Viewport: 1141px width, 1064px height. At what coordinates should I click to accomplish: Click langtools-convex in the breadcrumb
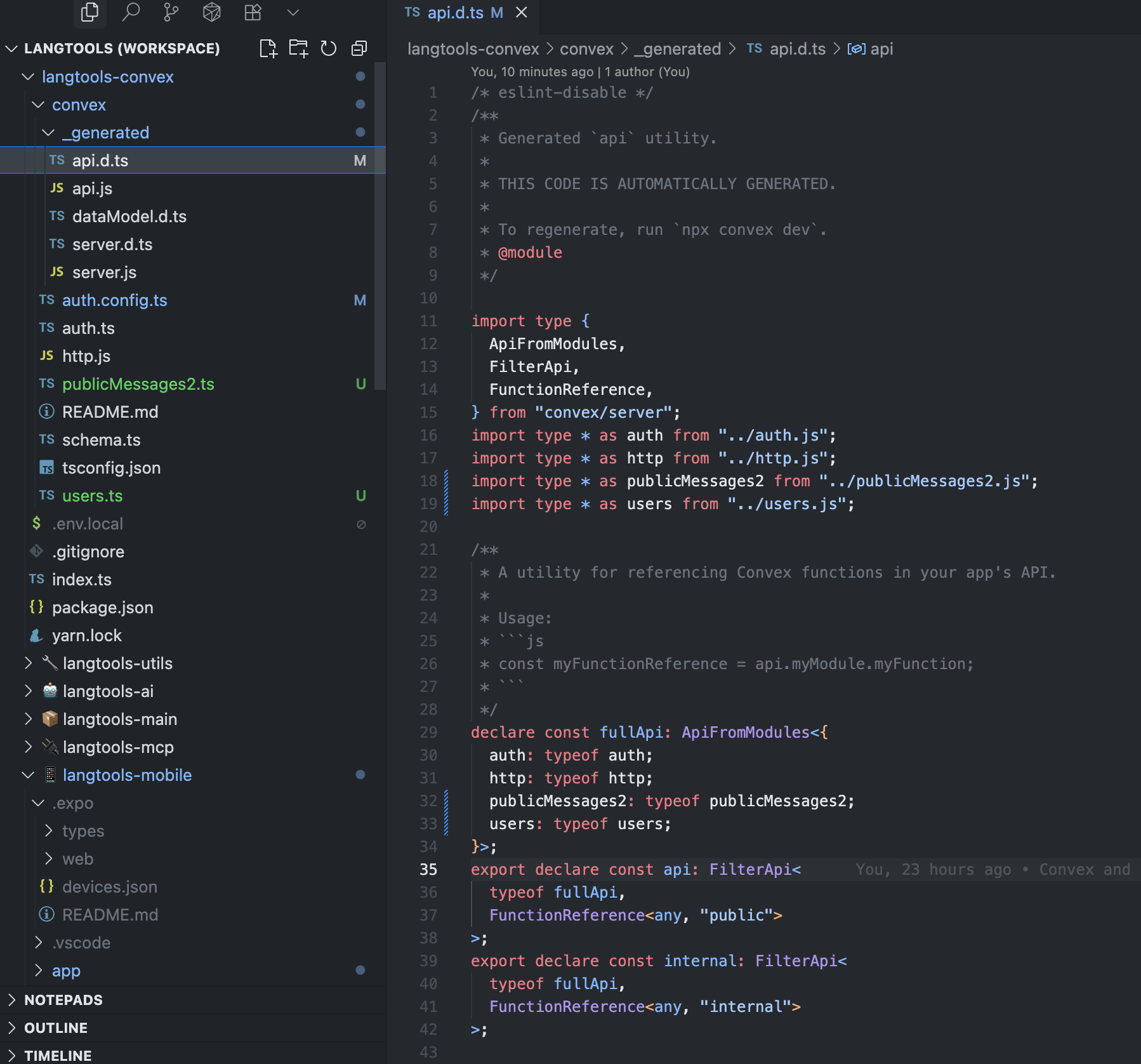tap(473, 49)
